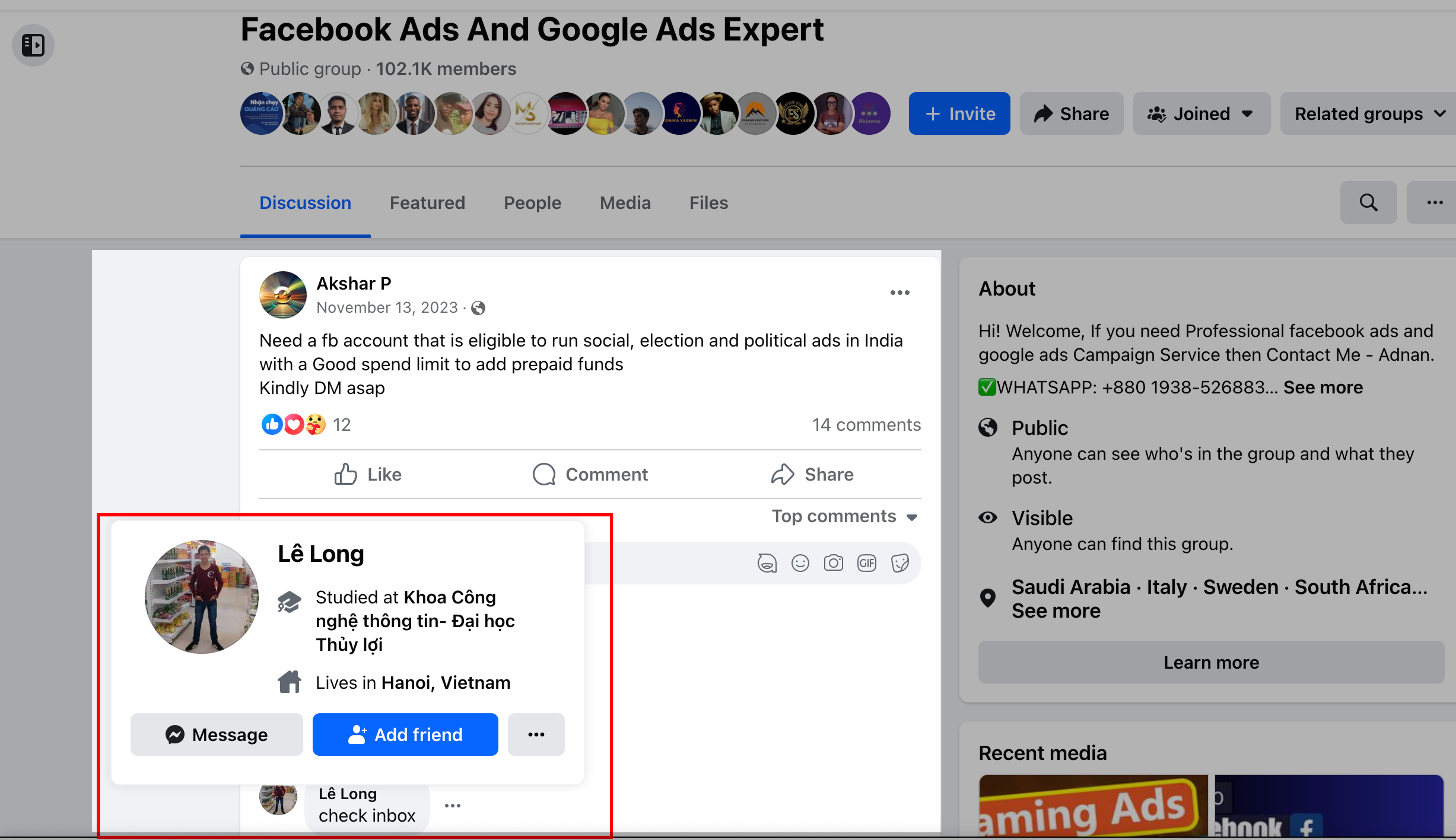Screen dimensions: 1456x840
Task: Click the GIF icon in comment box
Action: [866, 562]
